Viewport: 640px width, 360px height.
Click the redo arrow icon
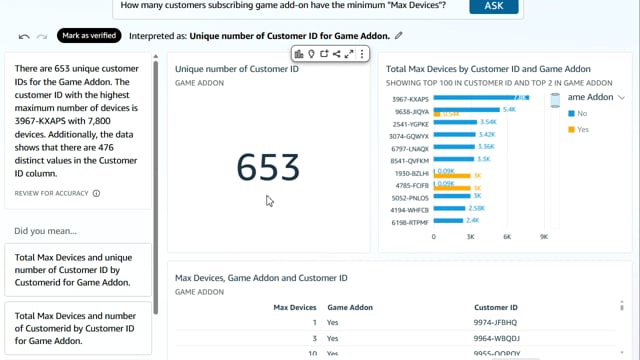pos(42,36)
